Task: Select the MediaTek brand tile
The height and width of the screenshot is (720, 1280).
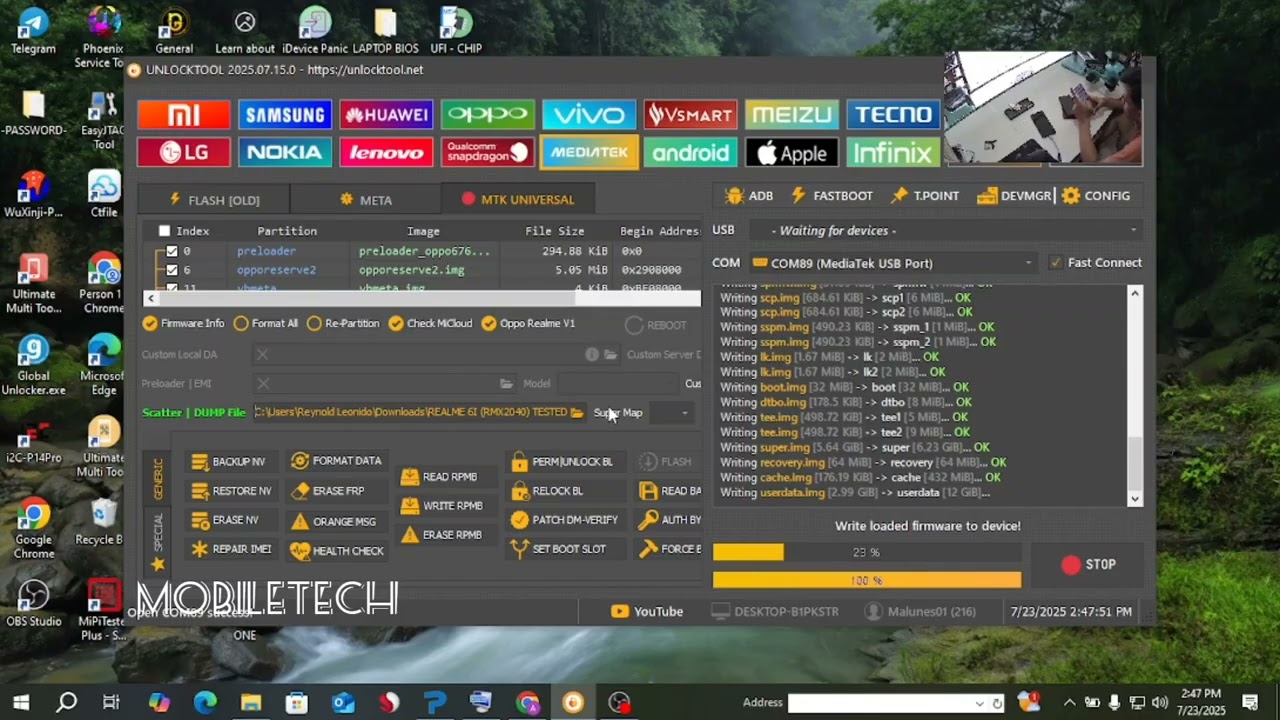Action: pyautogui.click(x=589, y=152)
